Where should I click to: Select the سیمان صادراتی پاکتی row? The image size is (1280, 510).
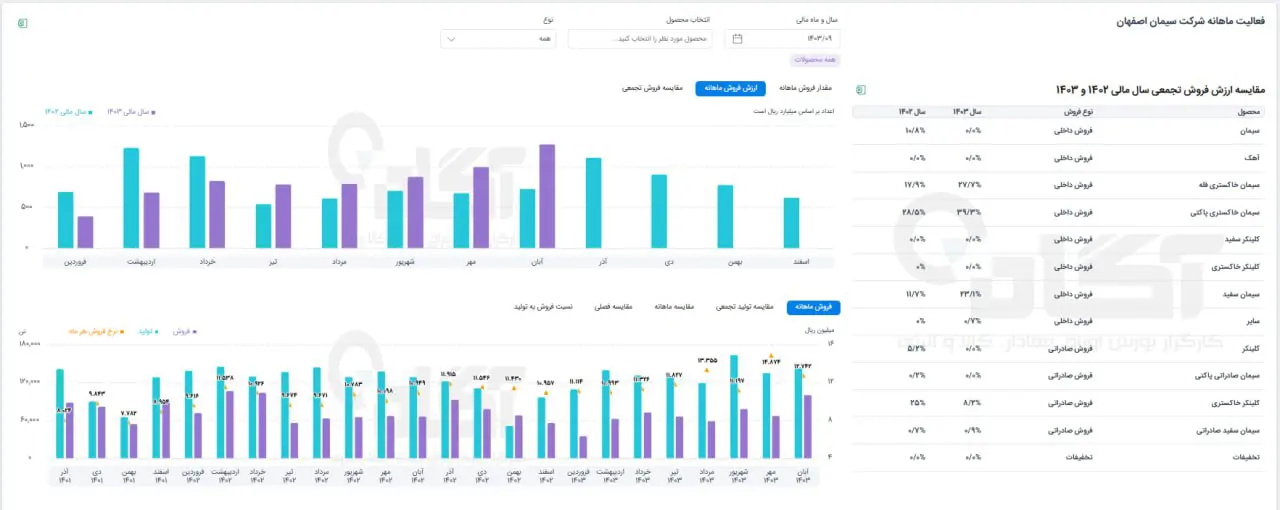[x=1060, y=376]
